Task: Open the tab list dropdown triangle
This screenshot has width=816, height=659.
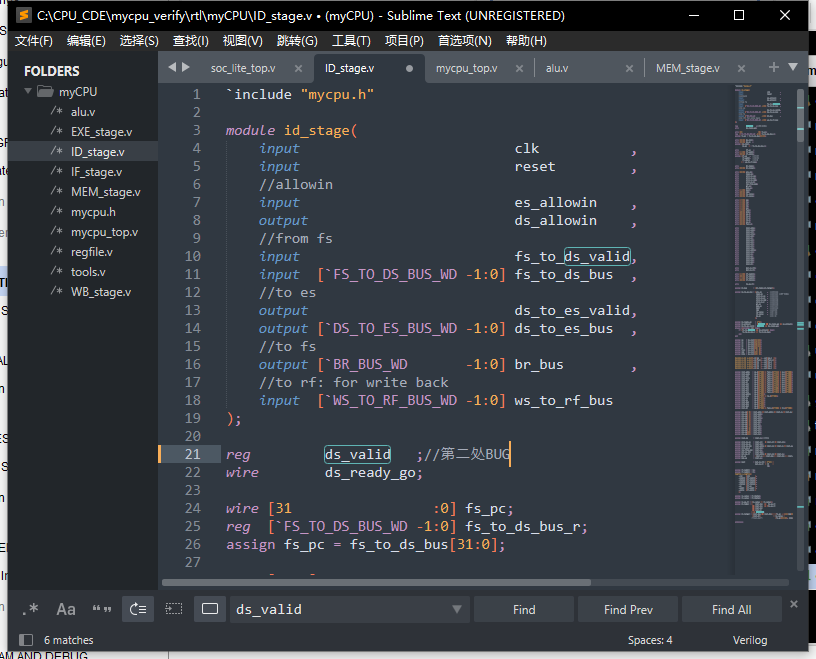Action: point(793,67)
